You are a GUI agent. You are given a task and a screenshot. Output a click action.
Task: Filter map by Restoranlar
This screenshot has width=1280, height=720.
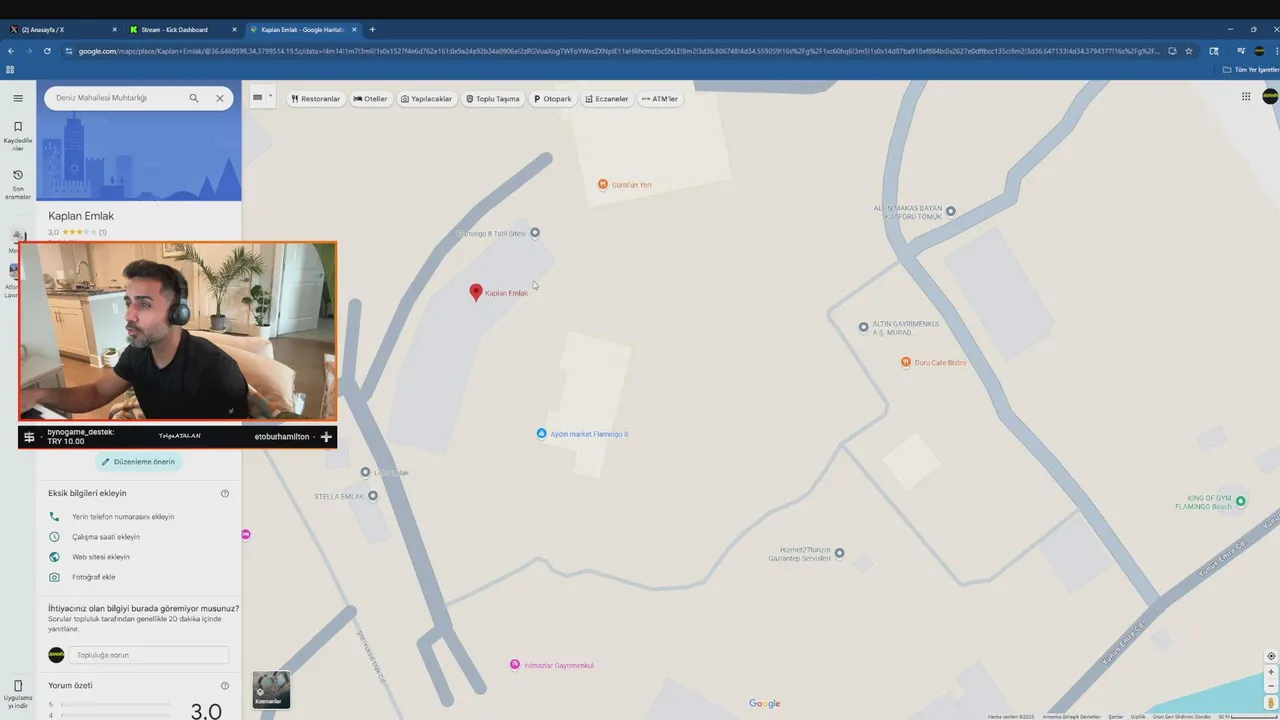316,99
